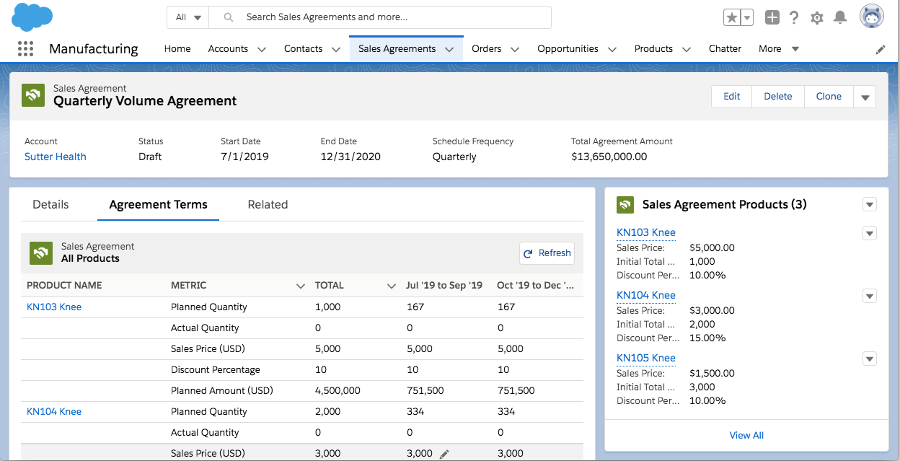Open the Orders tab
900x461 pixels.
[486, 49]
